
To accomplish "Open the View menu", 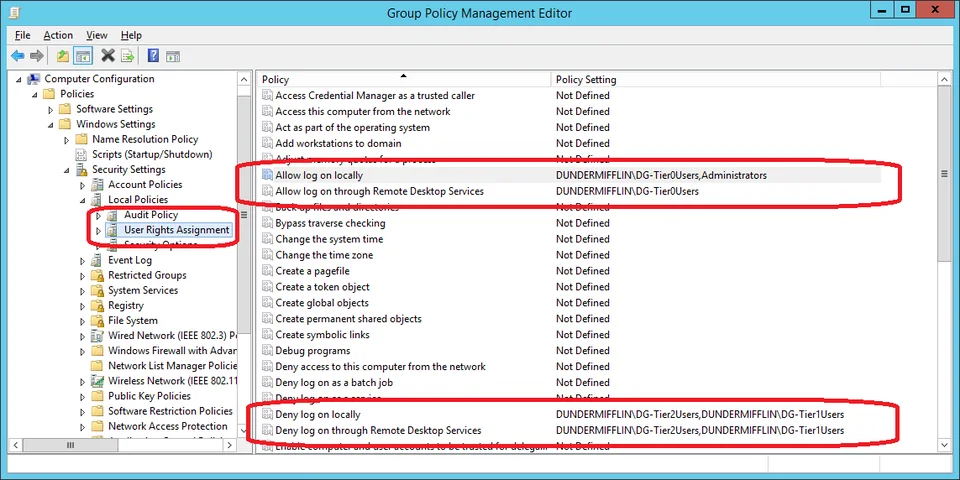I will point(97,36).
